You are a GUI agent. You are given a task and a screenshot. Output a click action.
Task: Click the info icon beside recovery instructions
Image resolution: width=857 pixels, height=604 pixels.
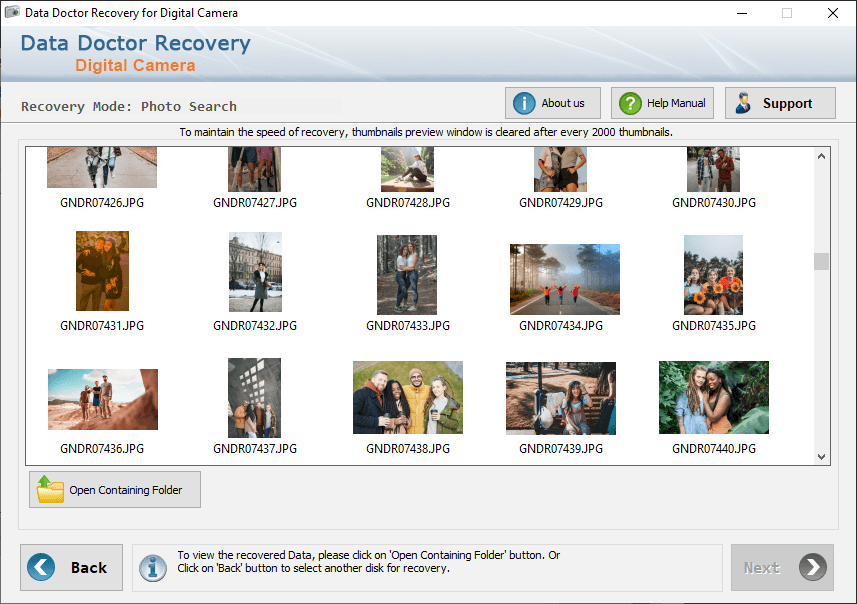(x=152, y=567)
